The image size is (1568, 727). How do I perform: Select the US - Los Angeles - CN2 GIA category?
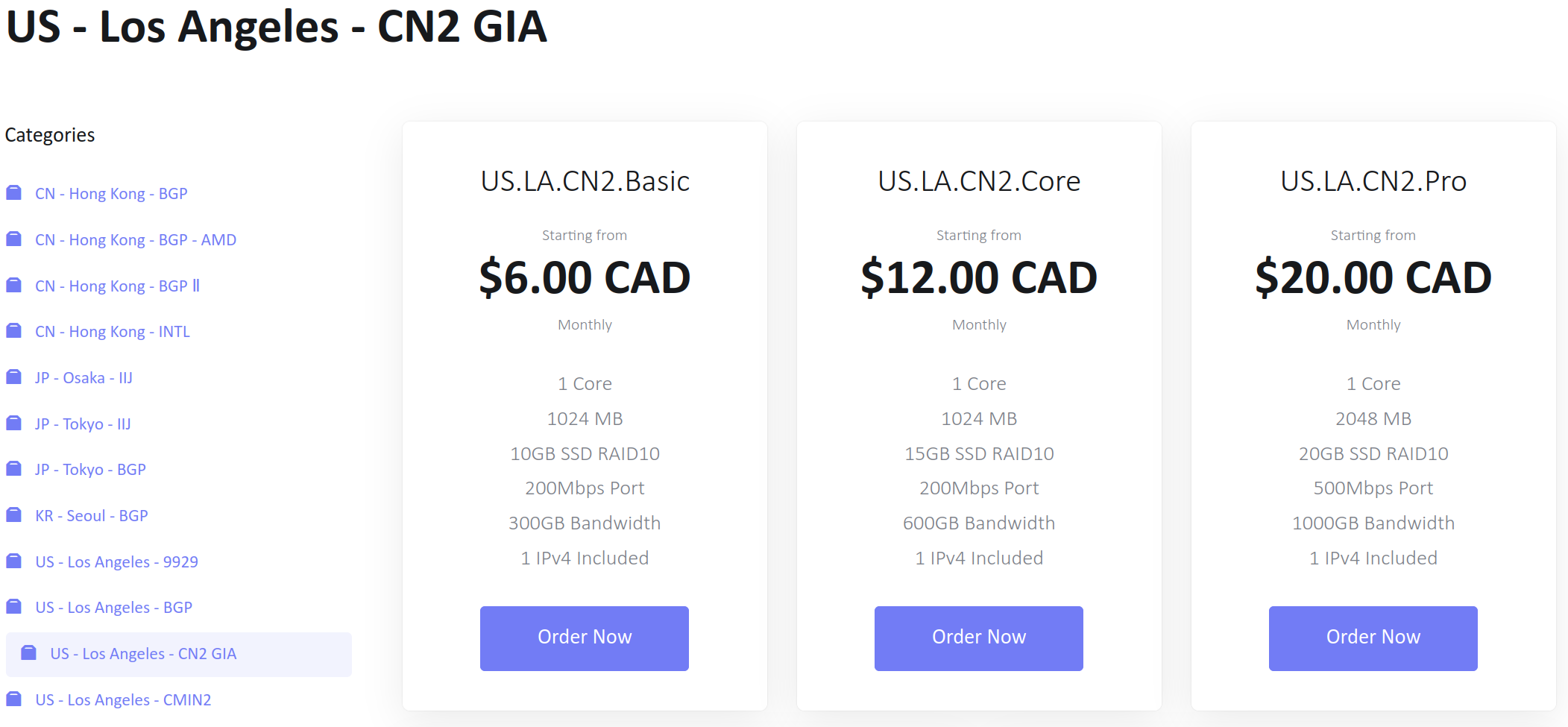pos(143,654)
